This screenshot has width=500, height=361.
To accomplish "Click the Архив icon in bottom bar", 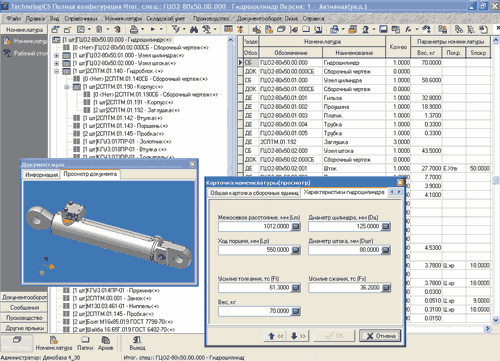I will tap(106, 340).
